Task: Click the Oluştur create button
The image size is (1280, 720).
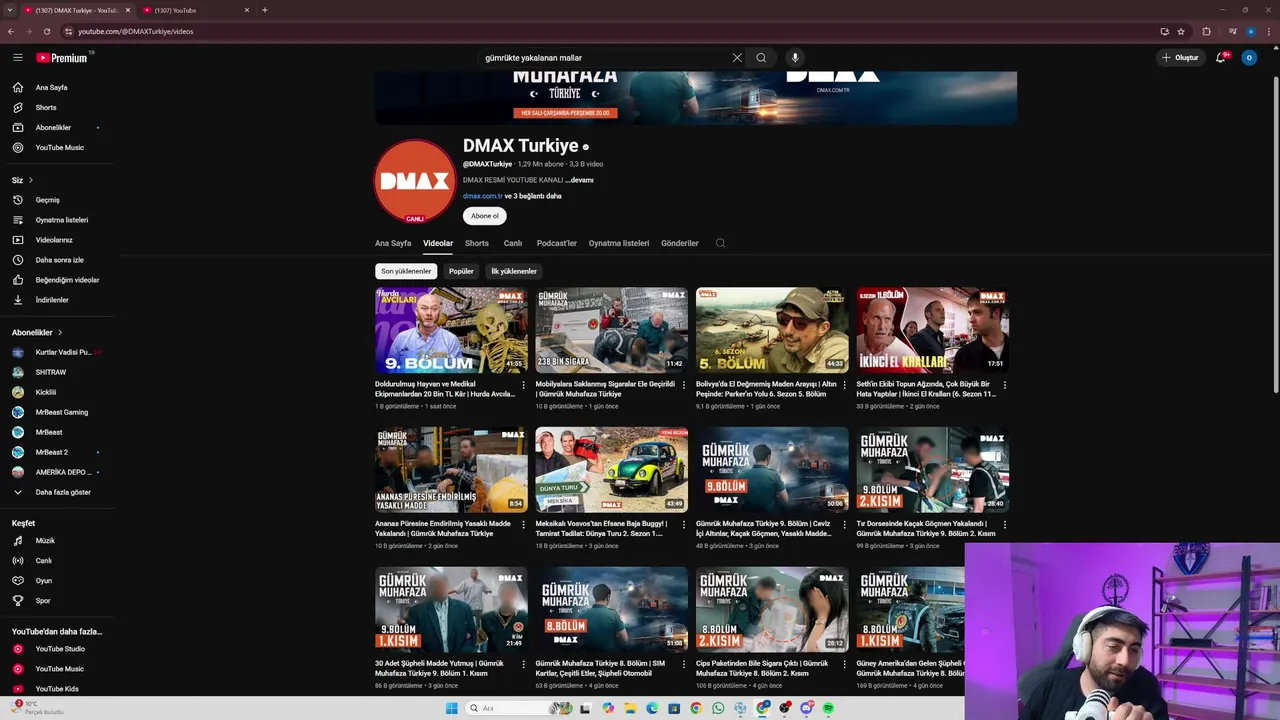Action: tap(1180, 58)
